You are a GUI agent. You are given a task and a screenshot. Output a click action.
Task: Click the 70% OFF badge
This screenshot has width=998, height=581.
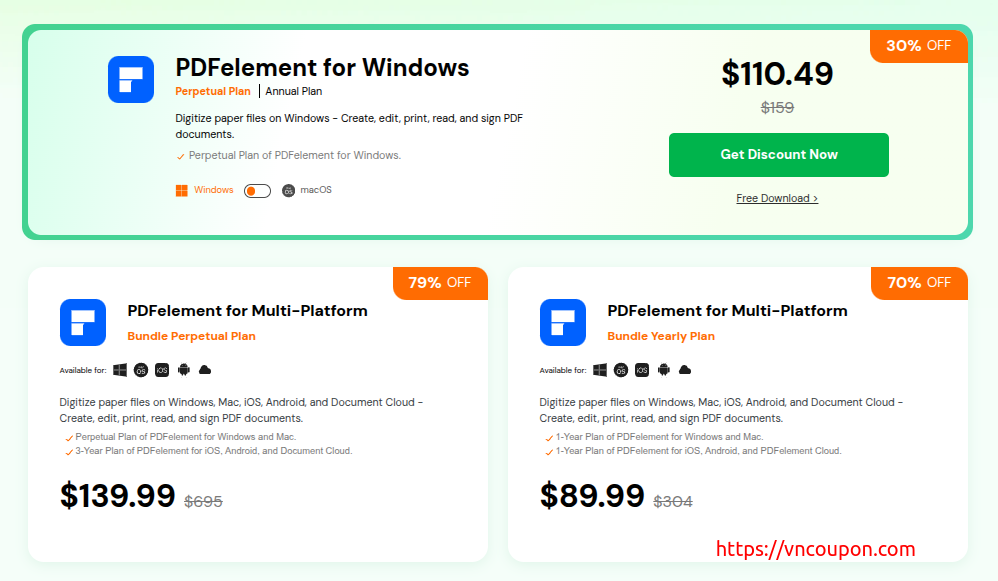click(x=919, y=283)
